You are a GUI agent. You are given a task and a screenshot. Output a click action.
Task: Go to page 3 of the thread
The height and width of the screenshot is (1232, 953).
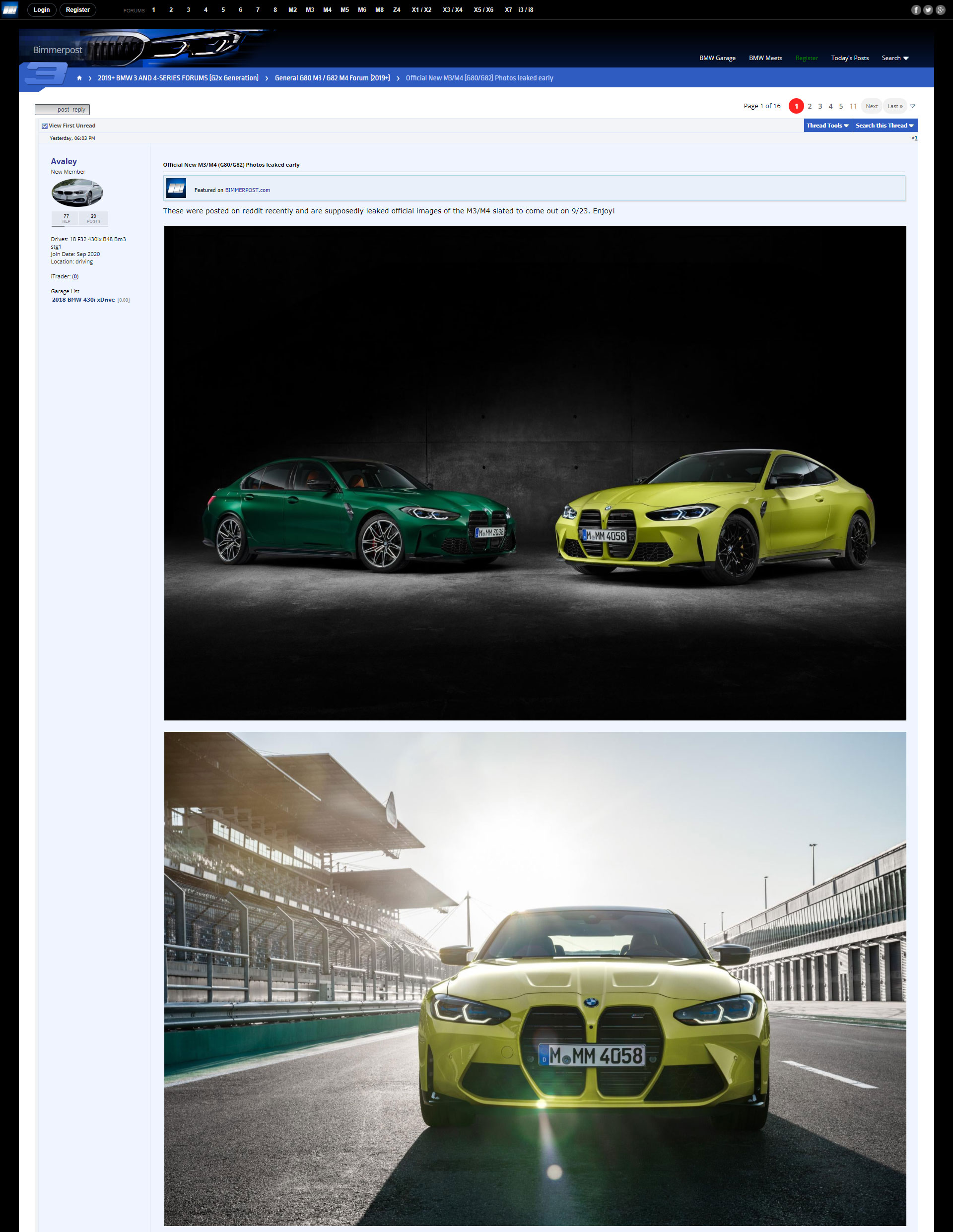(820, 106)
